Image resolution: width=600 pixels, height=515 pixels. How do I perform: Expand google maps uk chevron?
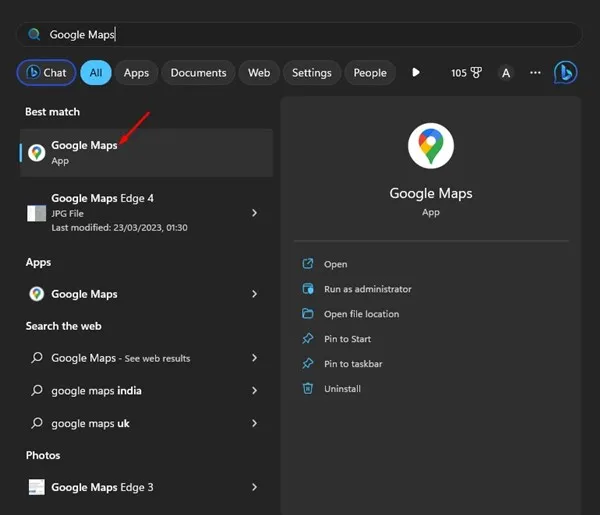(x=254, y=423)
